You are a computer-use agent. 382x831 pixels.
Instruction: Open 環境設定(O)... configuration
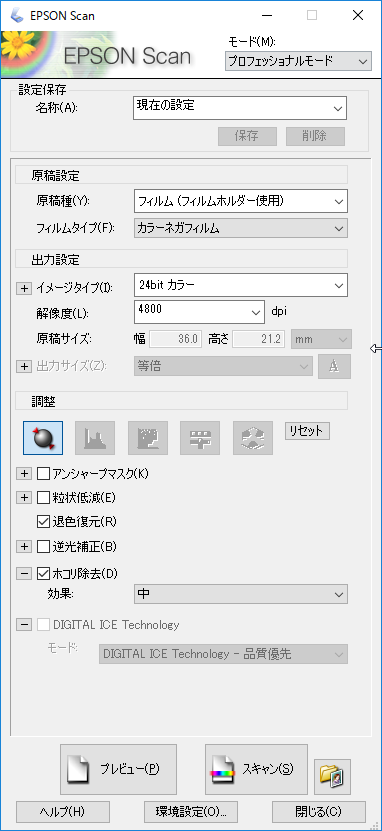click(x=191, y=811)
